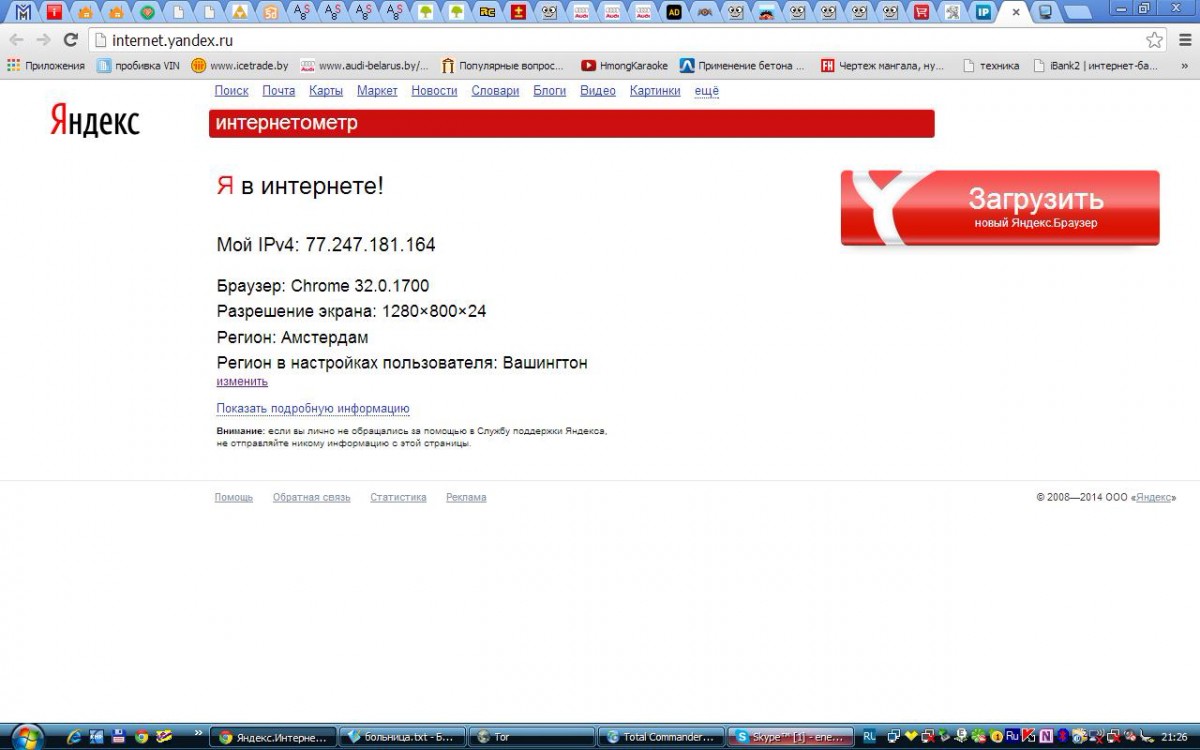Open the Поиск service link
The image size is (1200, 750).
click(x=231, y=90)
